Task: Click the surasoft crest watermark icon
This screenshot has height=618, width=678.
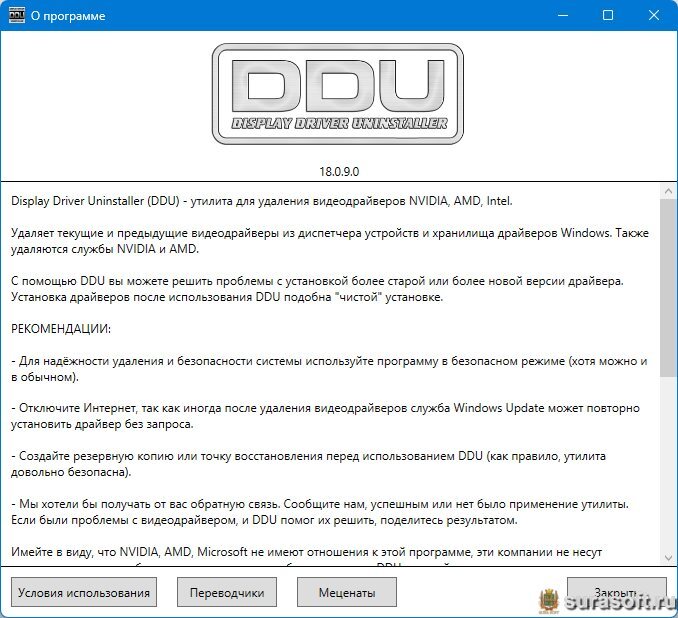Action: (549, 601)
